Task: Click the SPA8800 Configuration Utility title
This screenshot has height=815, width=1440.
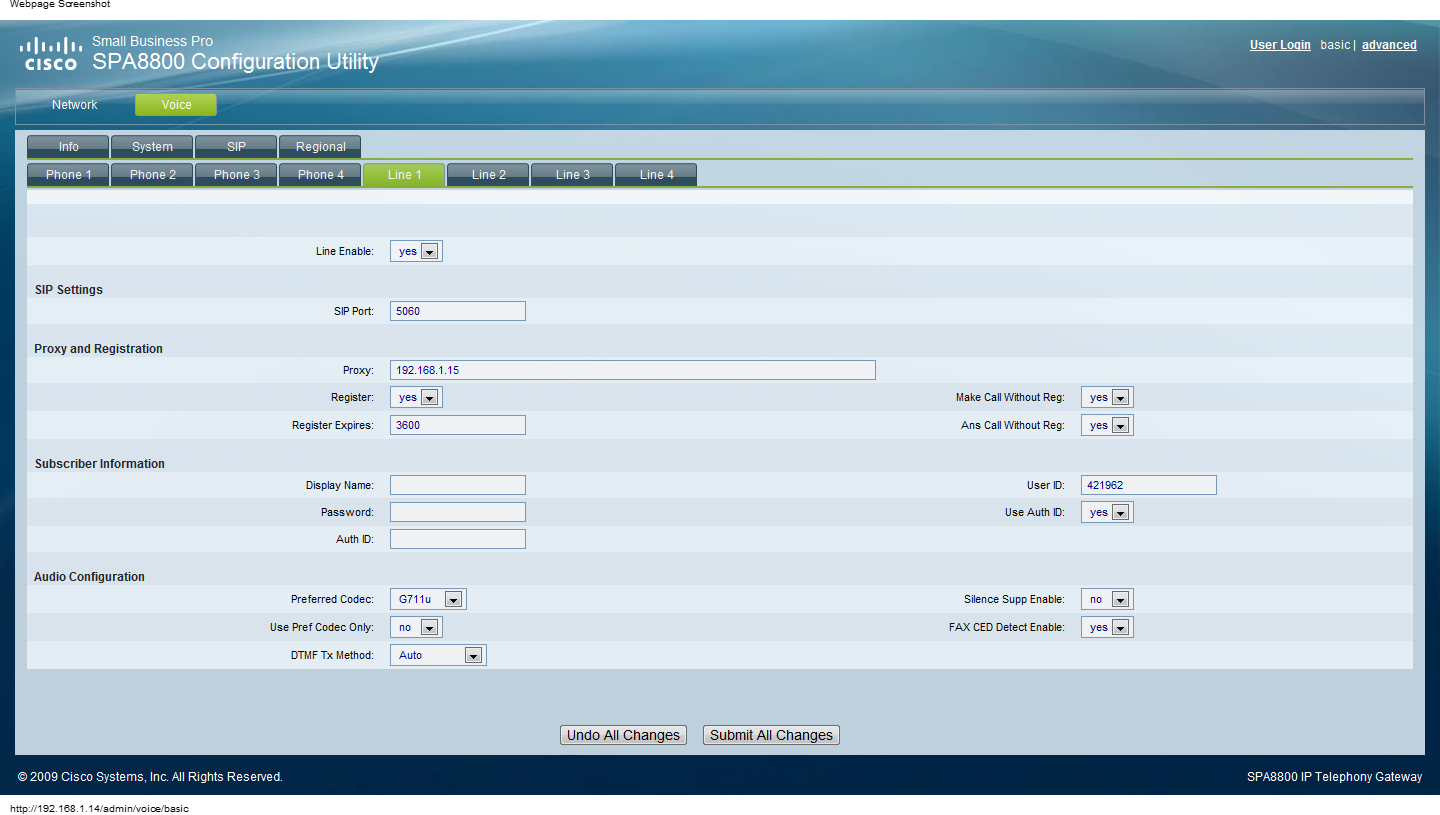Action: tap(236, 62)
